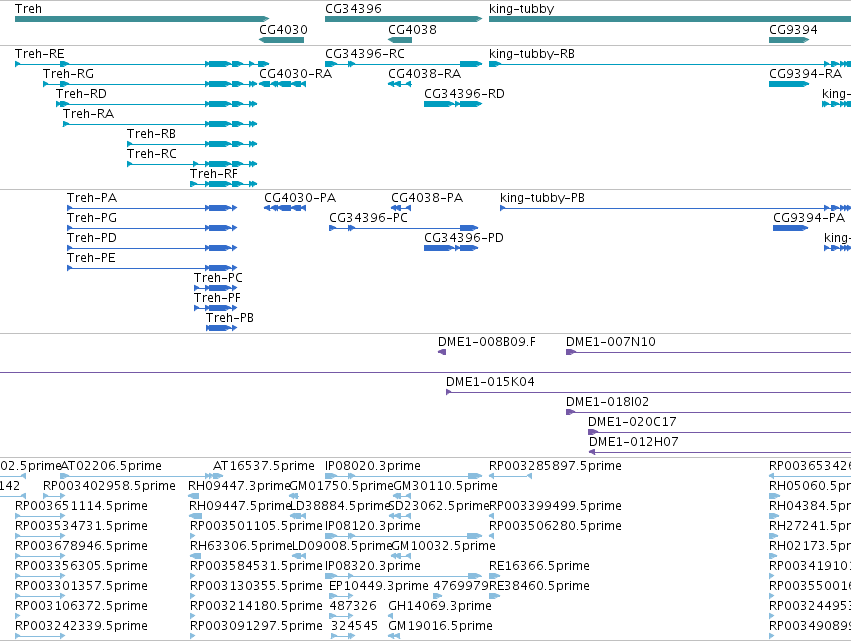
Task: Click transcript Treh-RF label
Action: [x=213, y=174]
